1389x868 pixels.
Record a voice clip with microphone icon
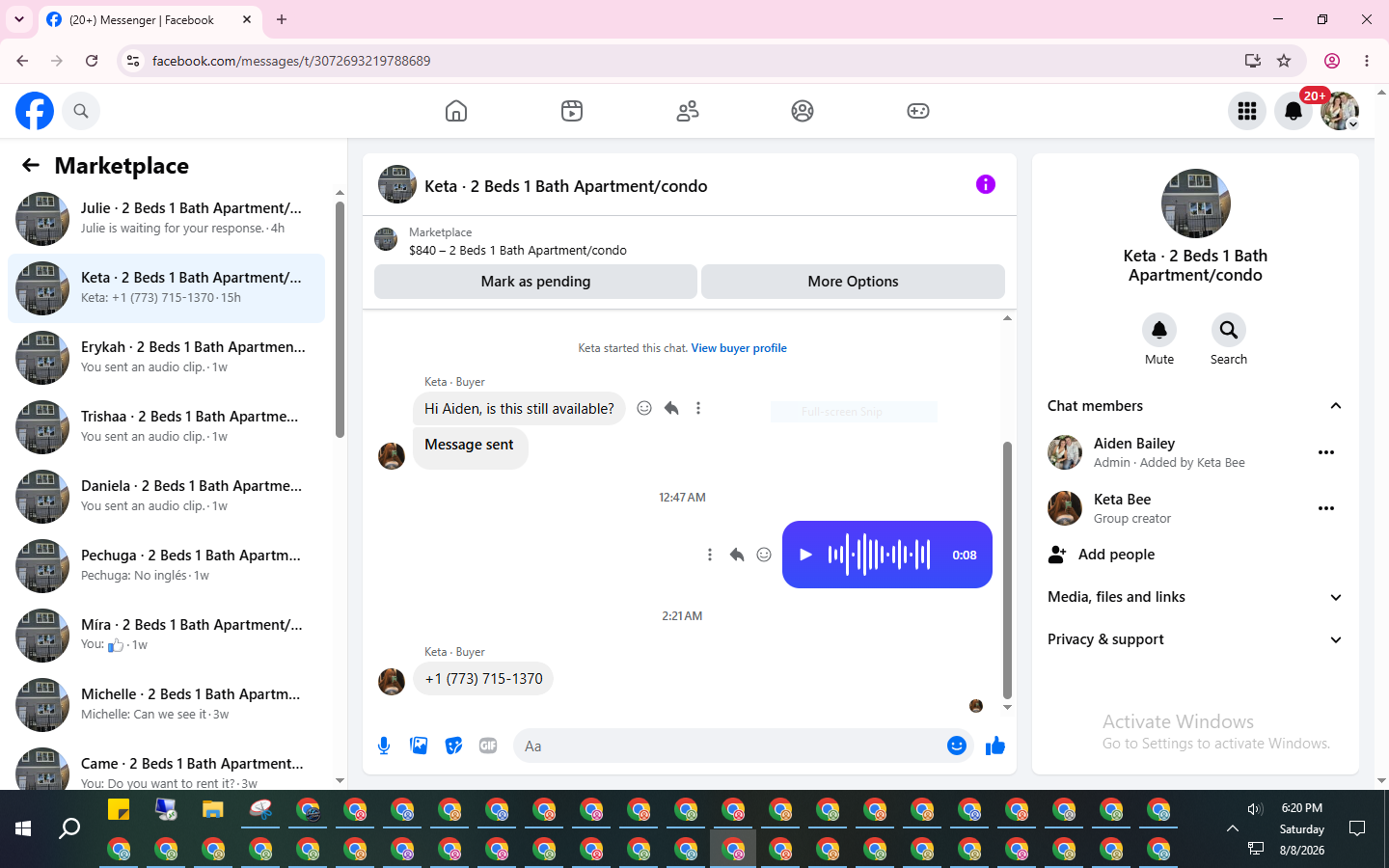click(384, 746)
